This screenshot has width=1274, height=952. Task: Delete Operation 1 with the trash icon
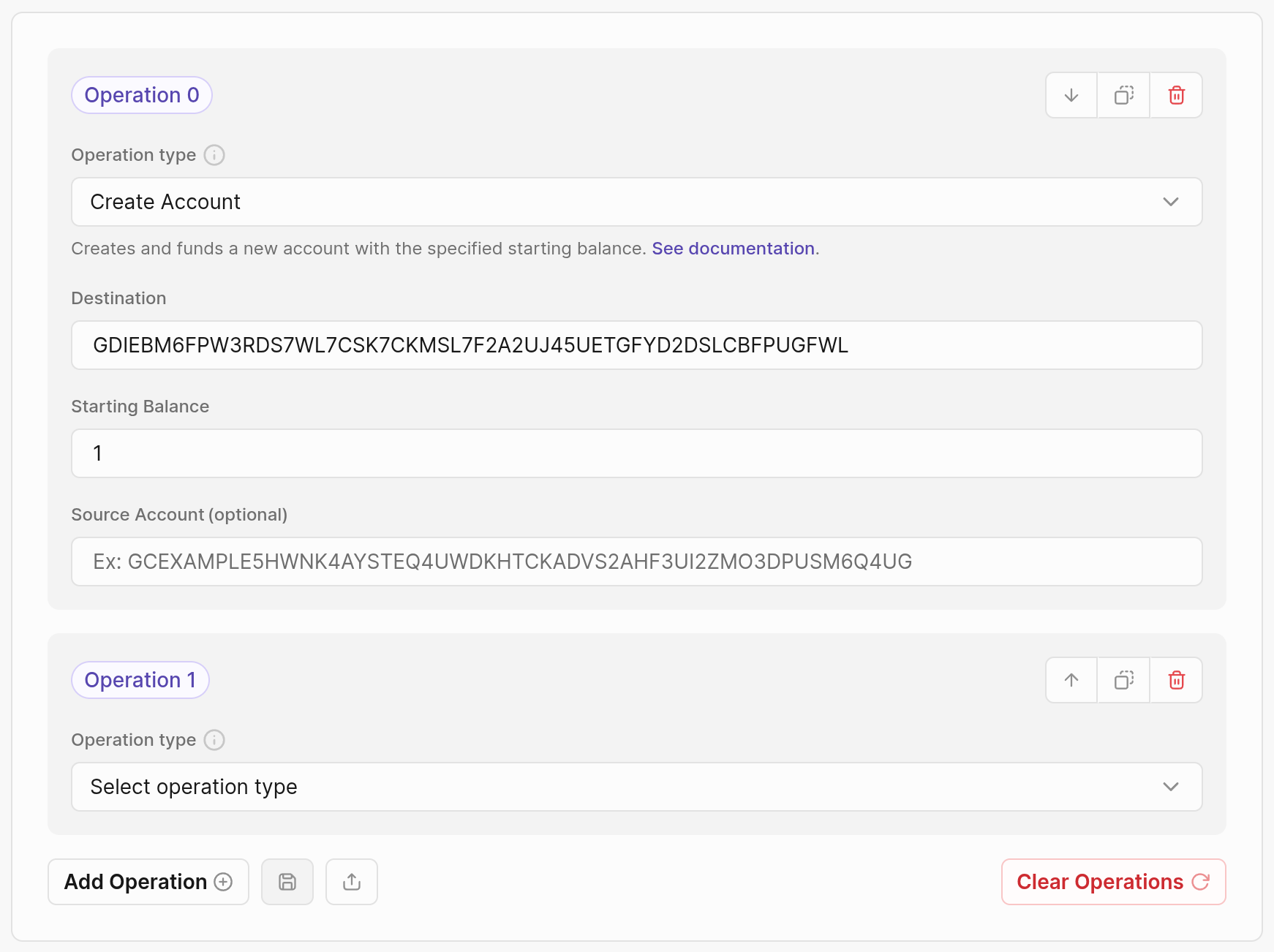click(x=1176, y=680)
